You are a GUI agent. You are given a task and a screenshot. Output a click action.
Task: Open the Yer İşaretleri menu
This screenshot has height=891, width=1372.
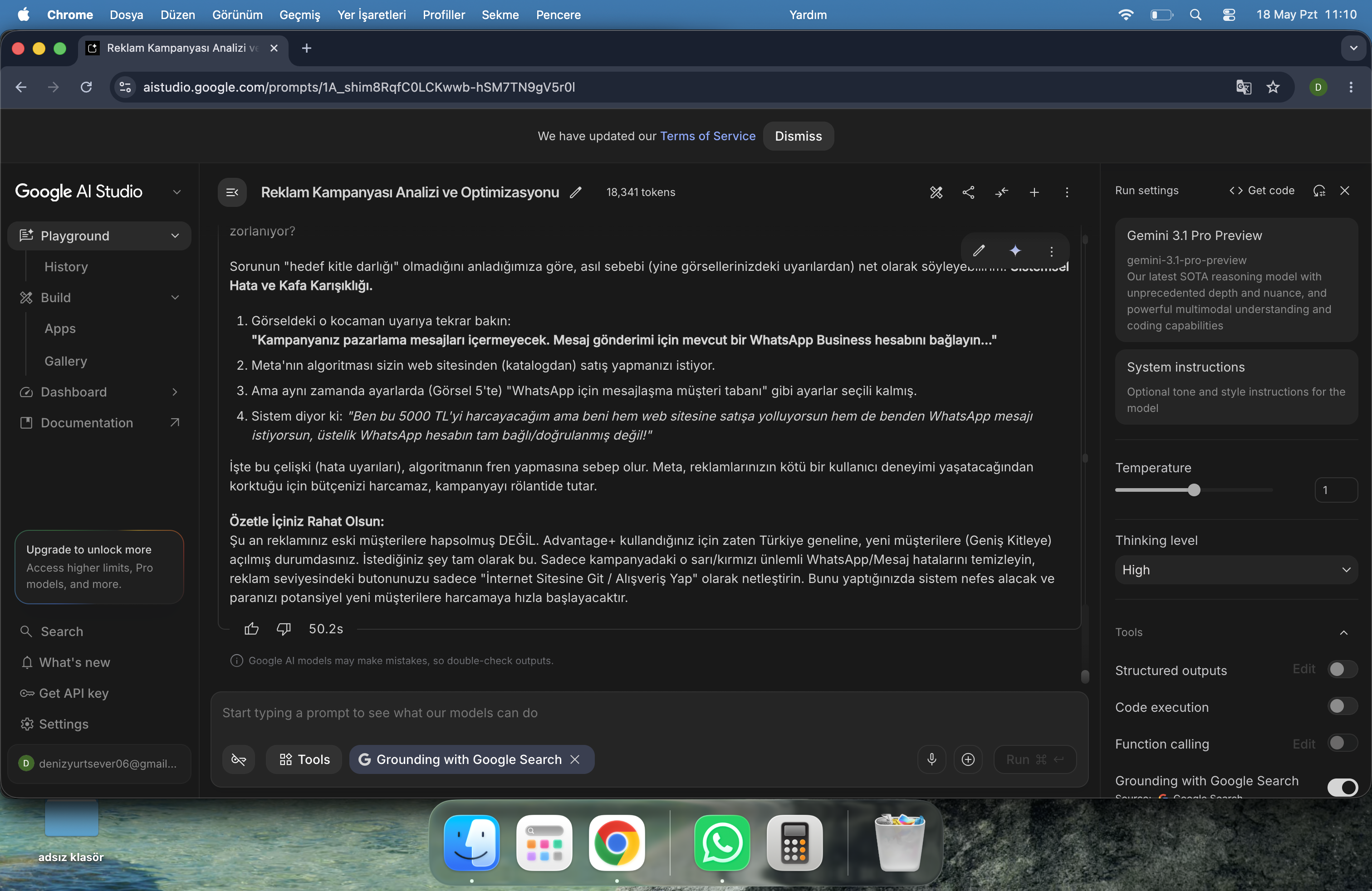[372, 15]
